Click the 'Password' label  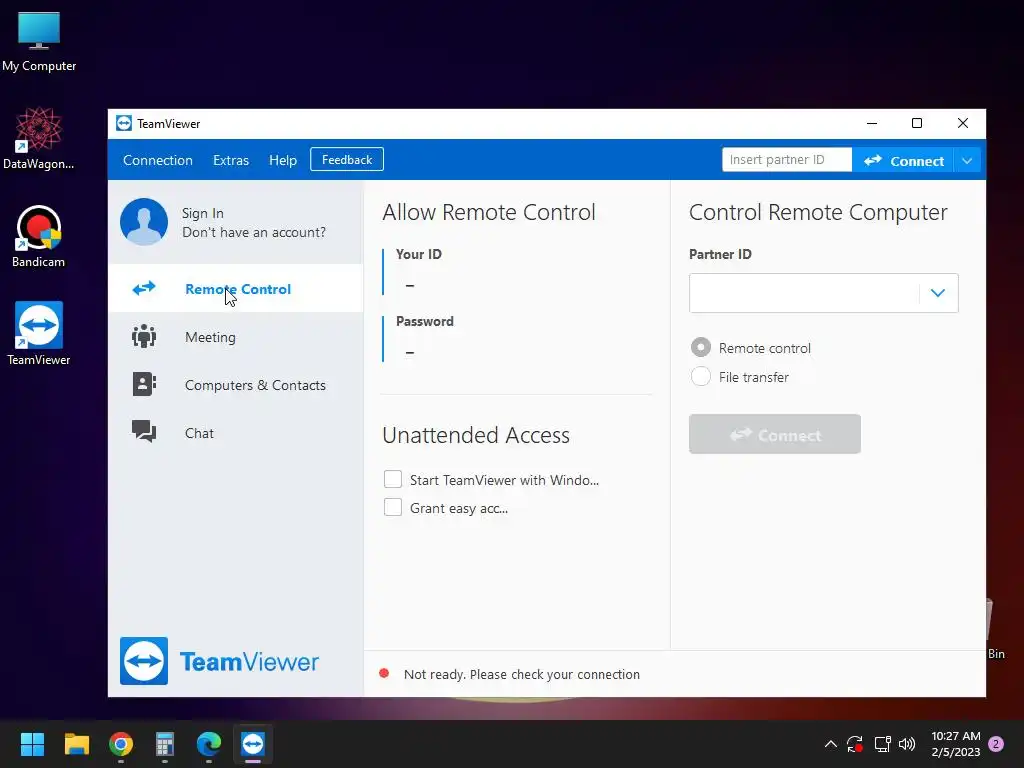[x=424, y=321]
